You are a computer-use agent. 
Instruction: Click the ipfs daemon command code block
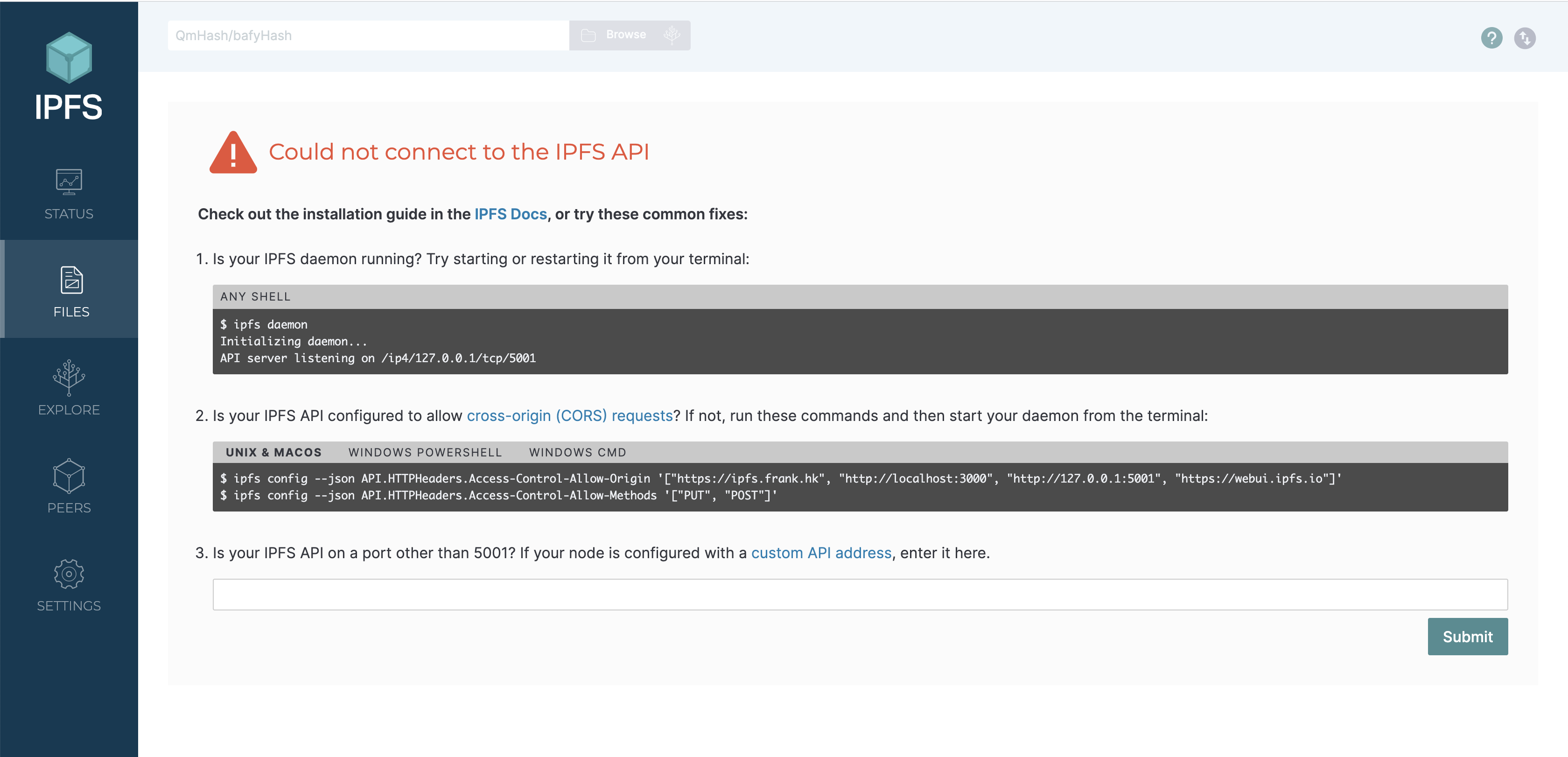coord(860,341)
